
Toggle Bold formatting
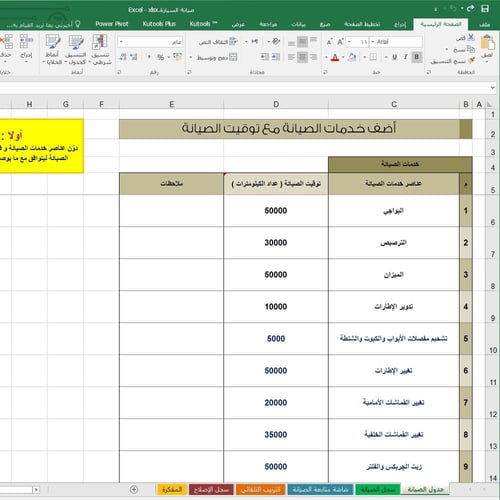click(x=417, y=57)
